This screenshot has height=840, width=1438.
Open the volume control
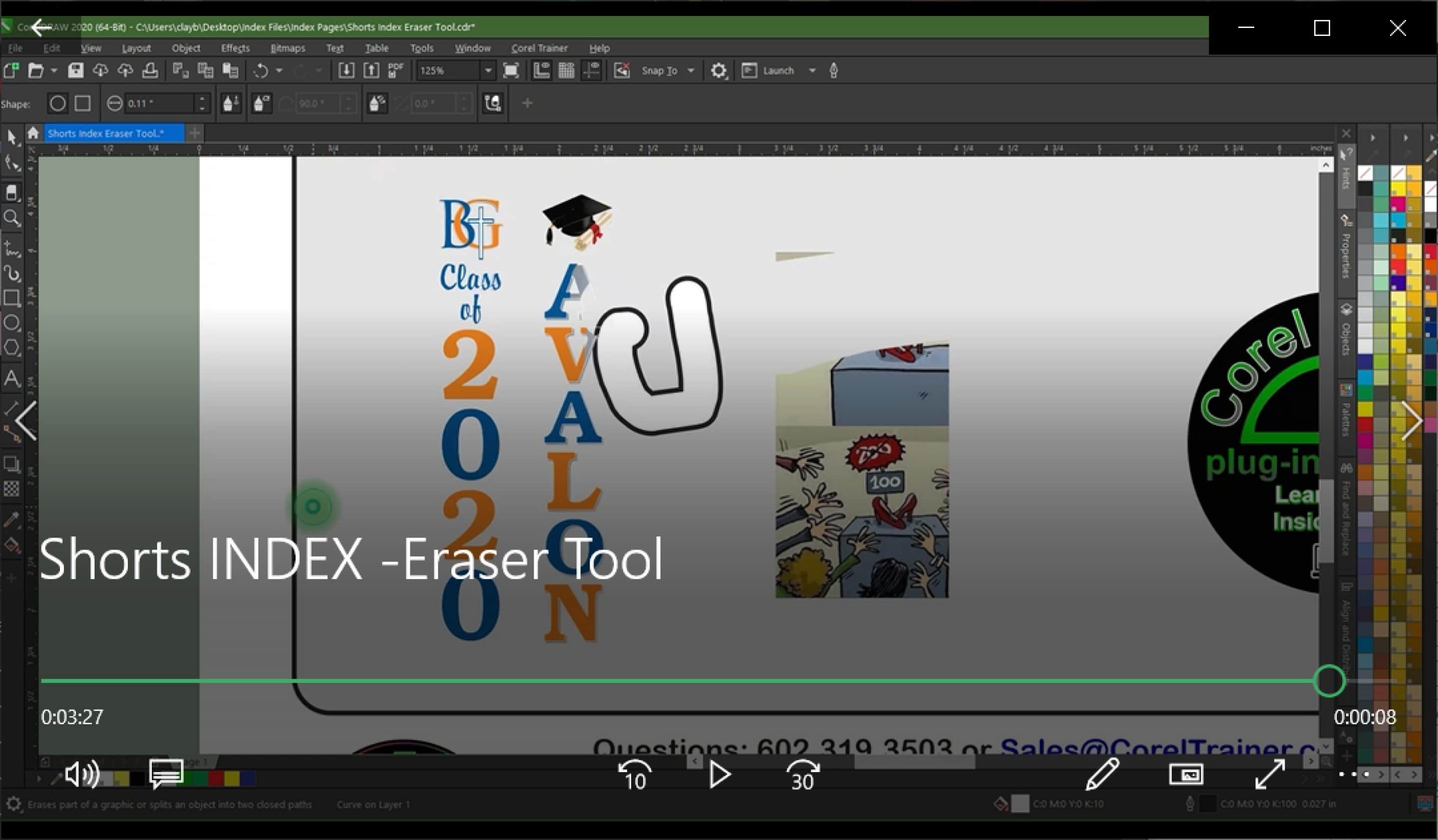[82, 775]
